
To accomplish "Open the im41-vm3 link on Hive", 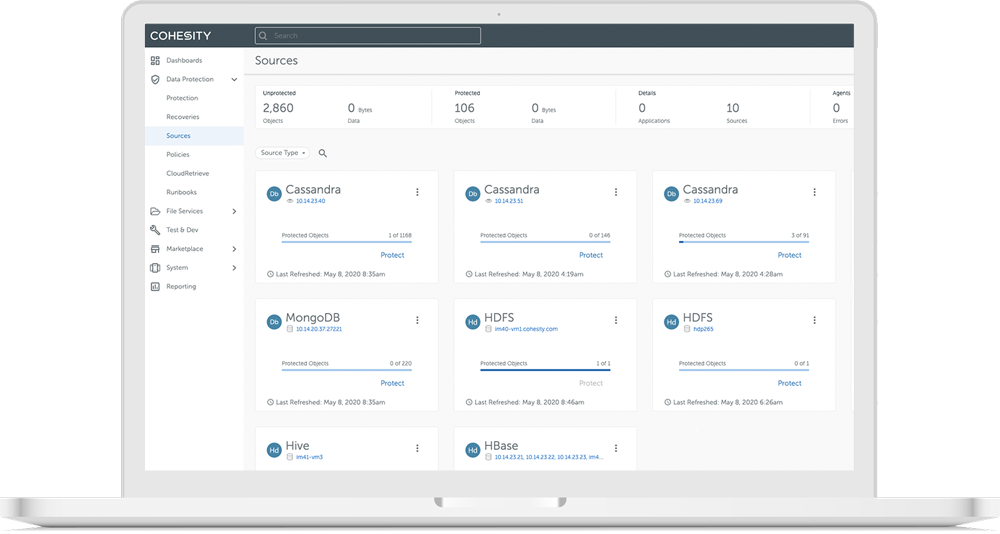I will click(x=309, y=457).
